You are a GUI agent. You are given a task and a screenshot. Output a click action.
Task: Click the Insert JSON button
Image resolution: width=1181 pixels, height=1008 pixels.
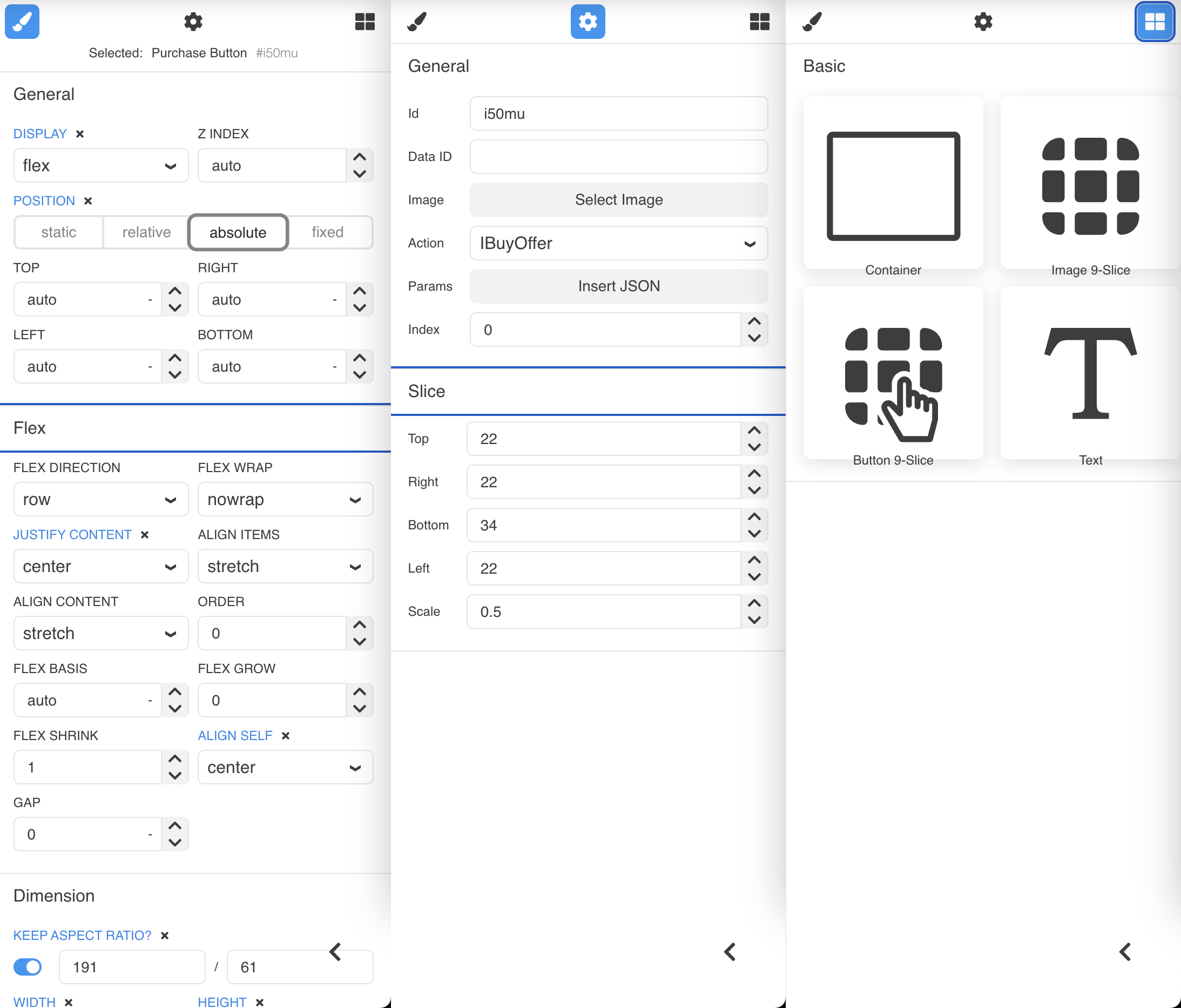(x=618, y=286)
